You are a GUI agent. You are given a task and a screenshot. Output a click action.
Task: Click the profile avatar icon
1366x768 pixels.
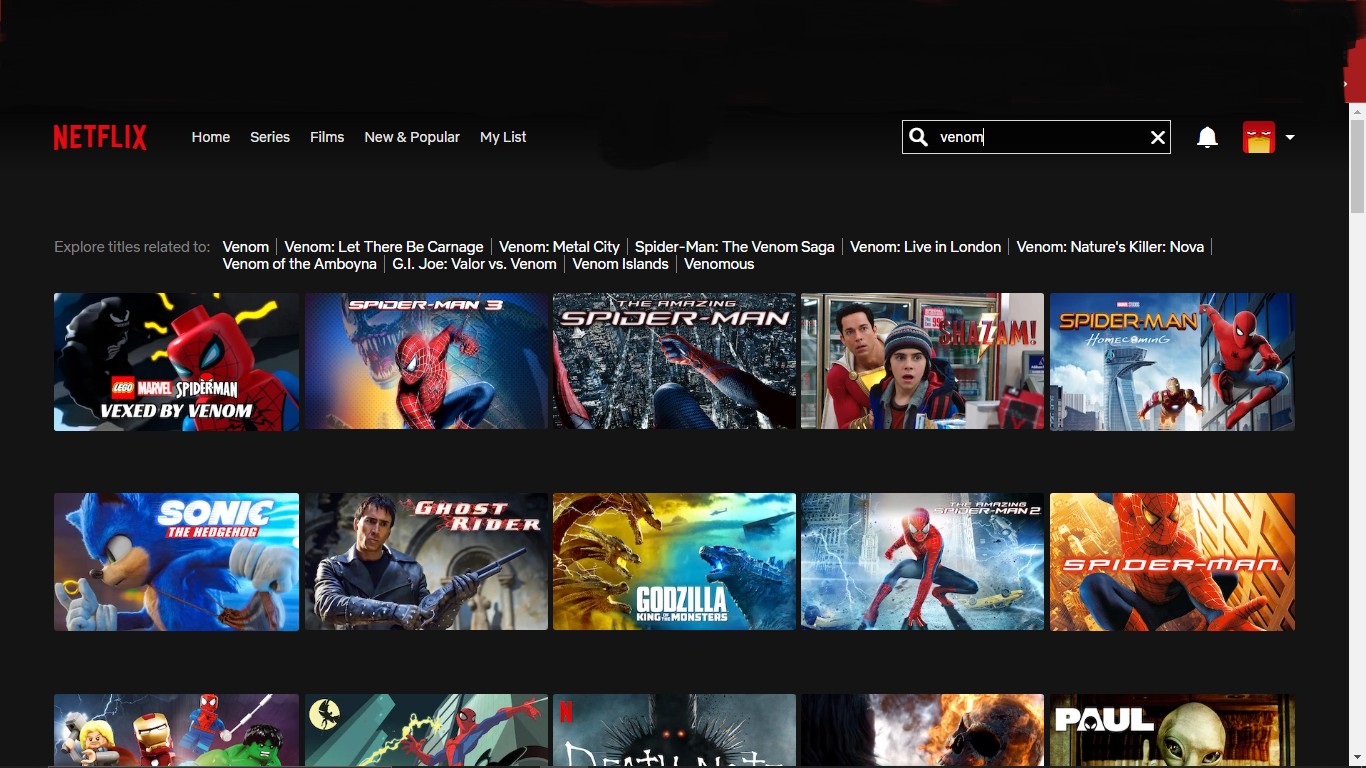coord(1257,137)
